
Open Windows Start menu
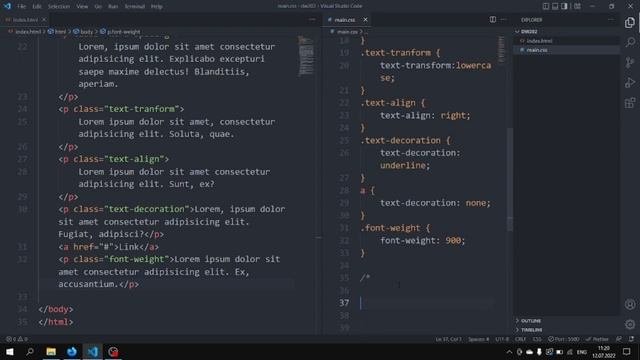point(9,351)
